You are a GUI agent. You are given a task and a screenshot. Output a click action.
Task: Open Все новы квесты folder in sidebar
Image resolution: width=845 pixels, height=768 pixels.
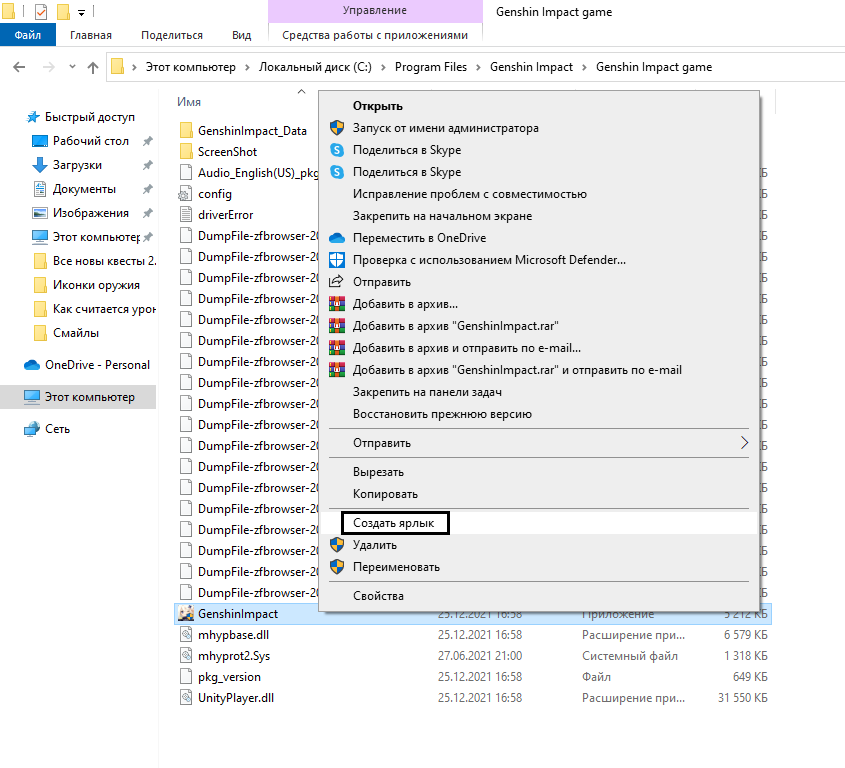tap(104, 261)
